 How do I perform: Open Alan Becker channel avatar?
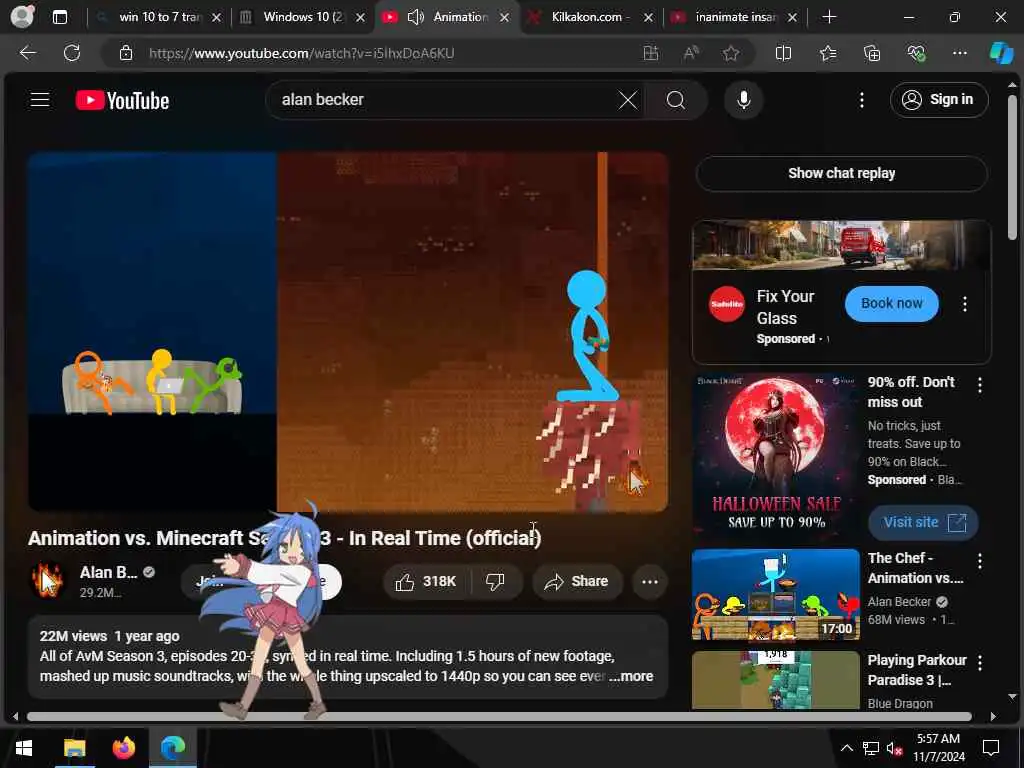(48, 580)
